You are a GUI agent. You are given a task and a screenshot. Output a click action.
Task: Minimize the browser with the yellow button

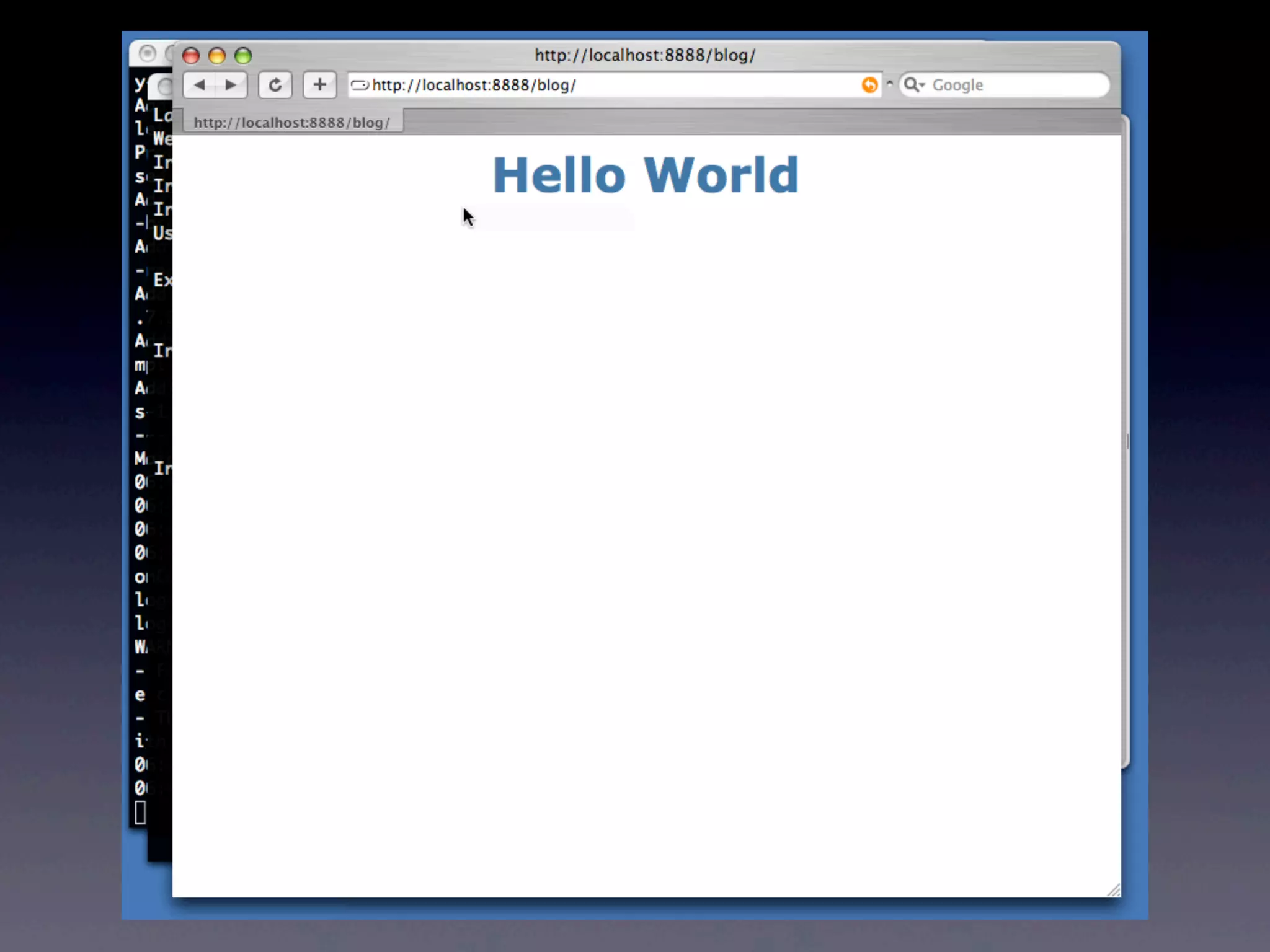pos(217,56)
